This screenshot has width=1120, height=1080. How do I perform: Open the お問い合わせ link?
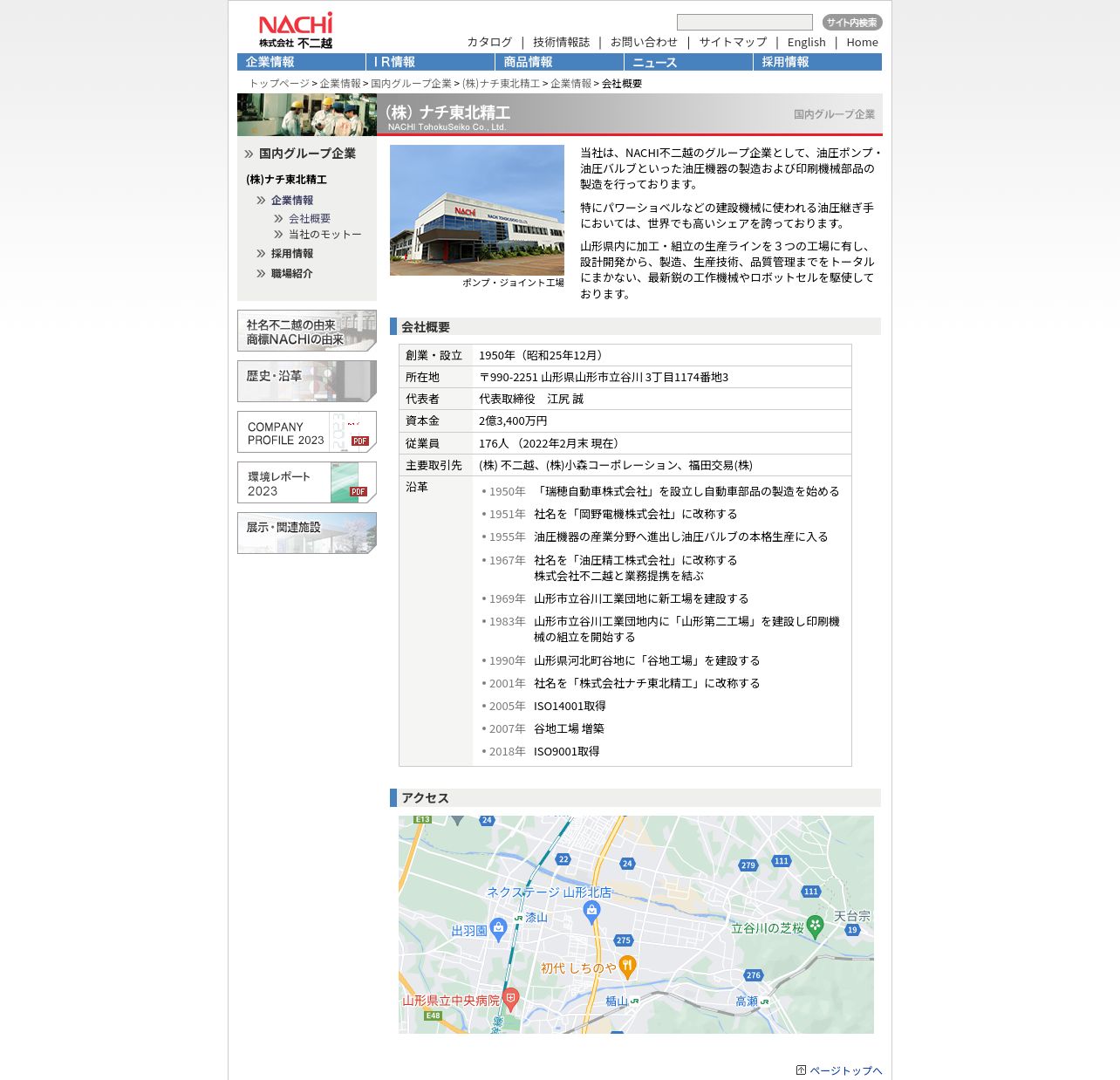(x=644, y=42)
